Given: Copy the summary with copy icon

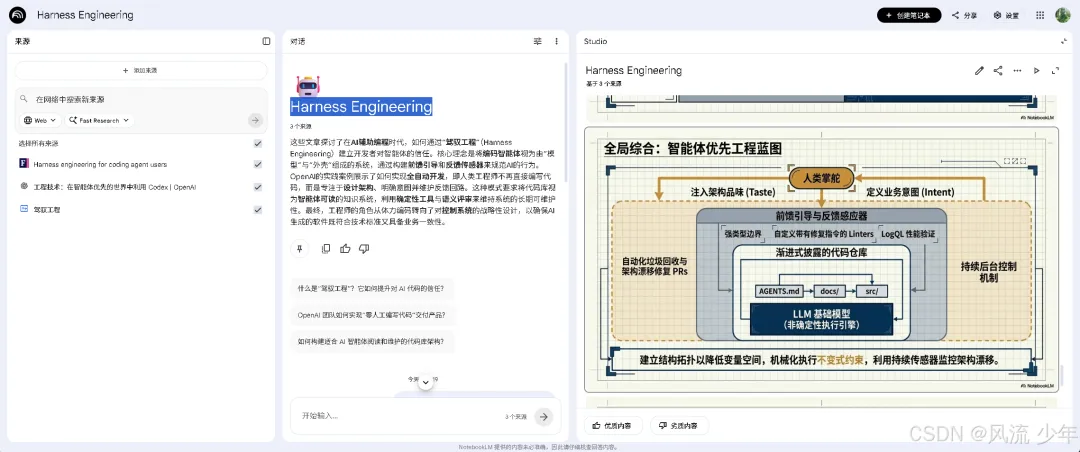Looking at the screenshot, I should coord(326,249).
